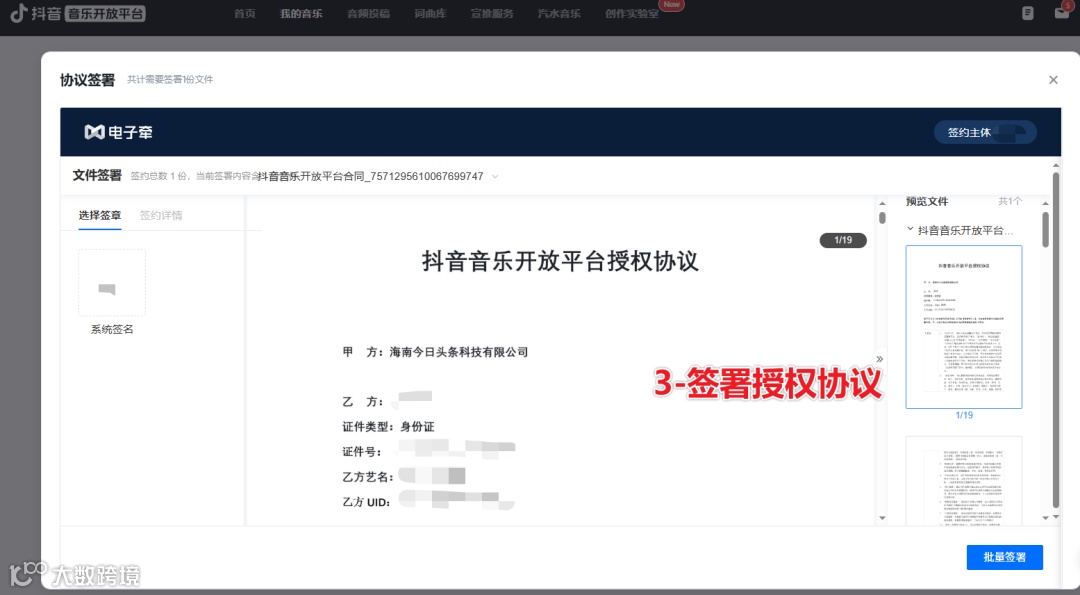Switch to 签约详情 tab

click(161, 216)
